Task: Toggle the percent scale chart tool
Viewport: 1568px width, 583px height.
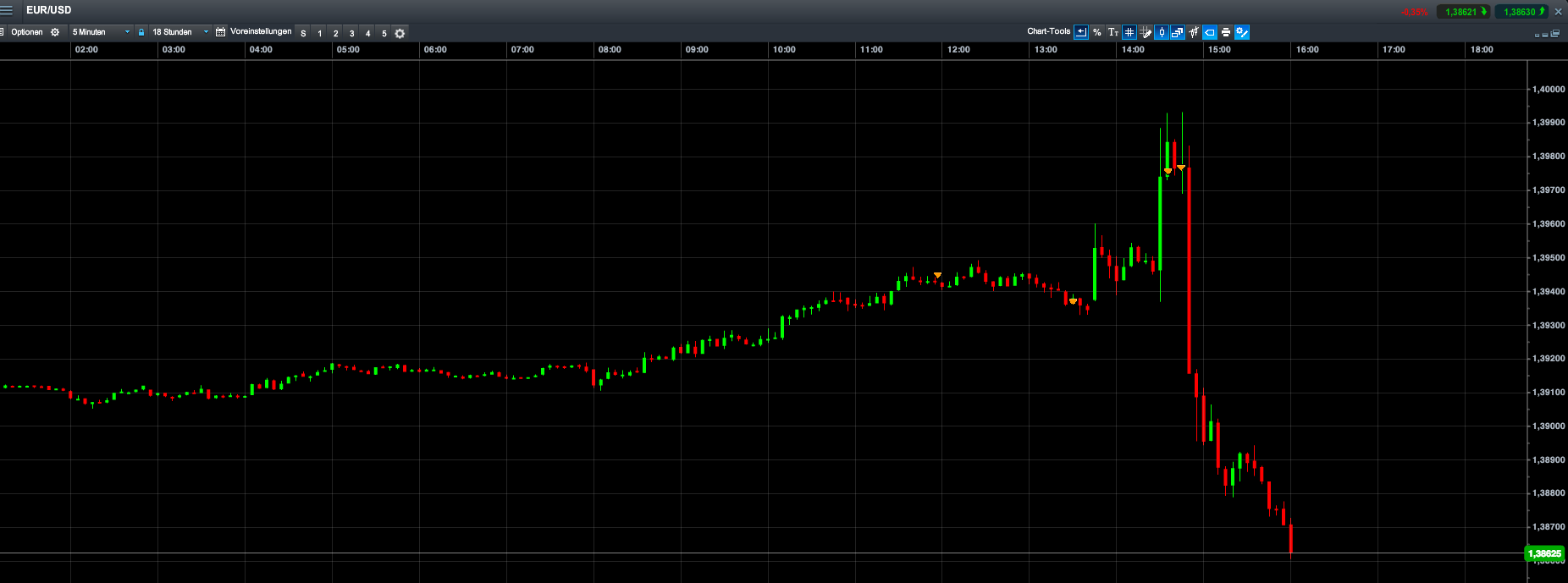Action: point(1097,32)
